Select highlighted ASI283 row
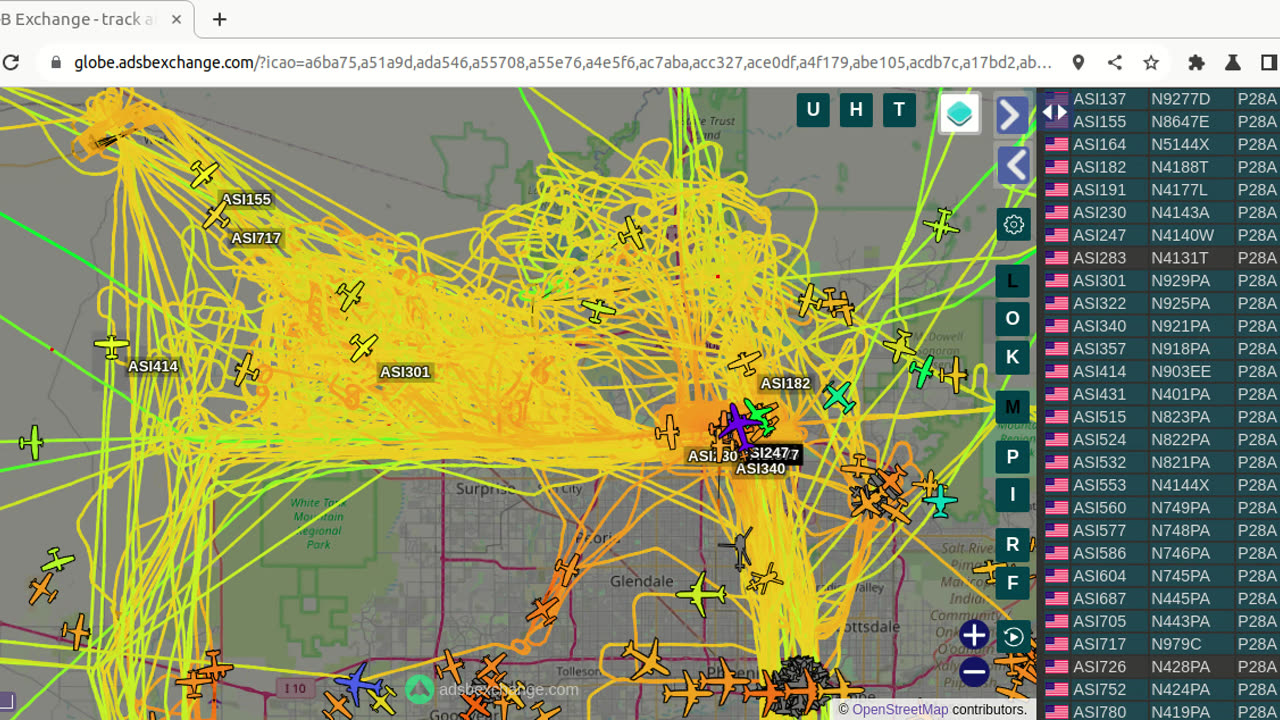This screenshot has height=720, width=1280. [x=1160, y=258]
